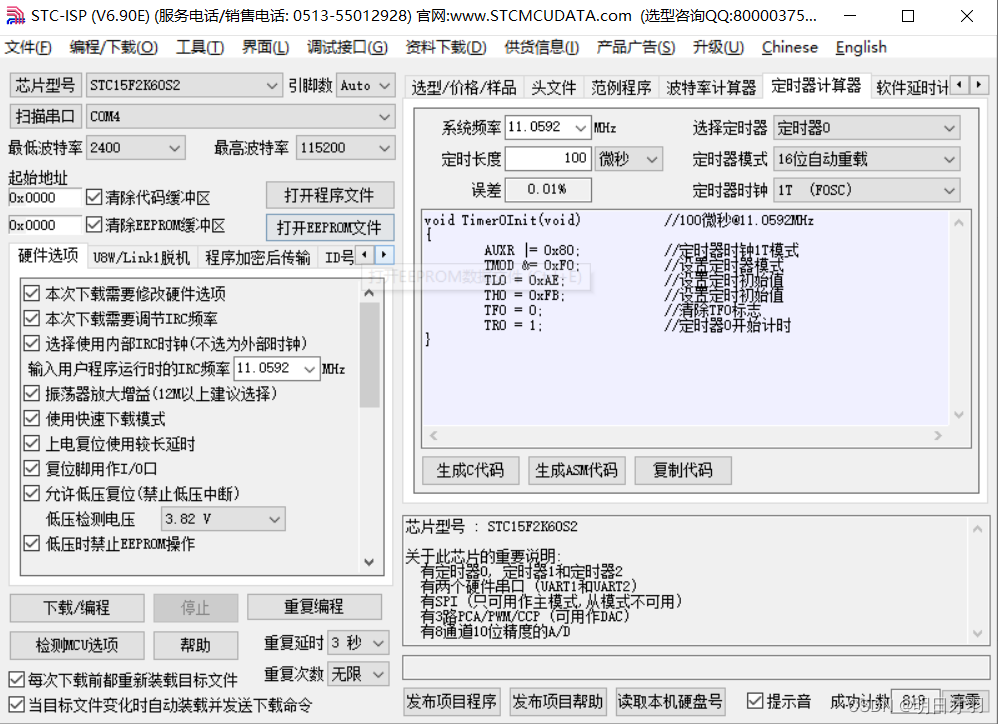The width and height of the screenshot is (998, 724).
Task: Open 低压检测电压 3.82 V dropdown
Action: click(x=223, y=519)
